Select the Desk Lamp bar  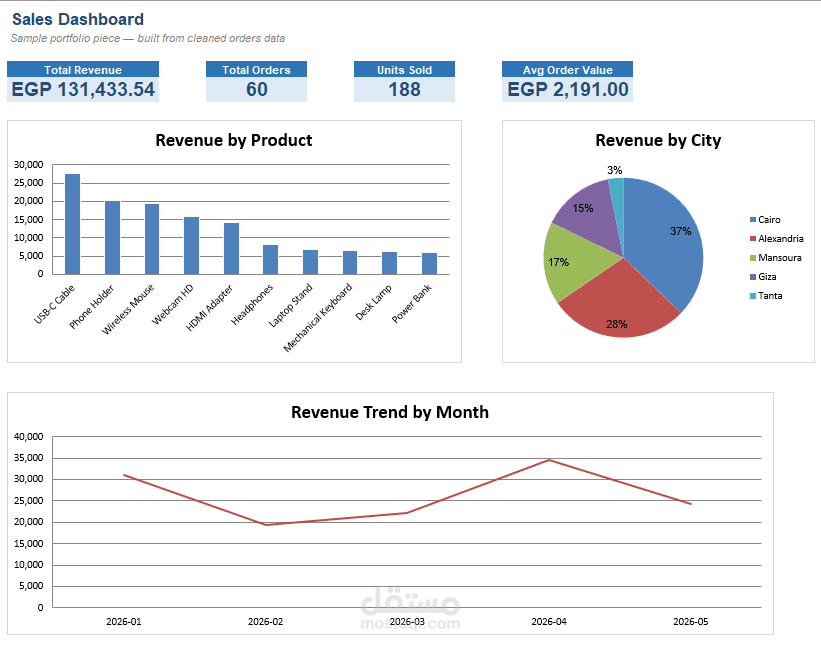[x=389, y=263]
